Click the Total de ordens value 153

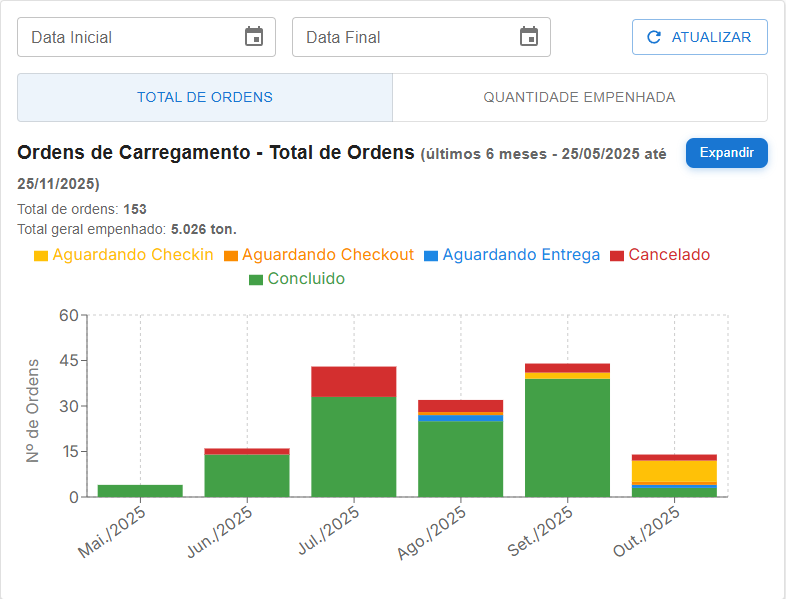(135, 209)
